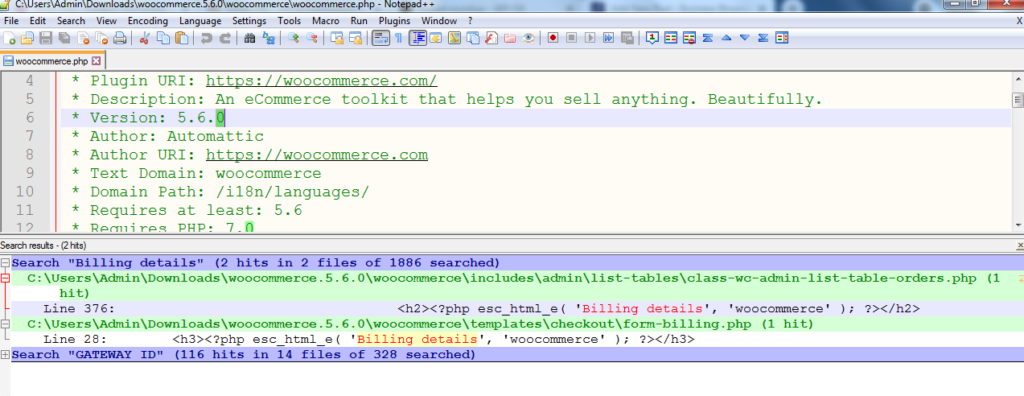Open the Encoding menu

pyautogui.click(x=148, y=21)
